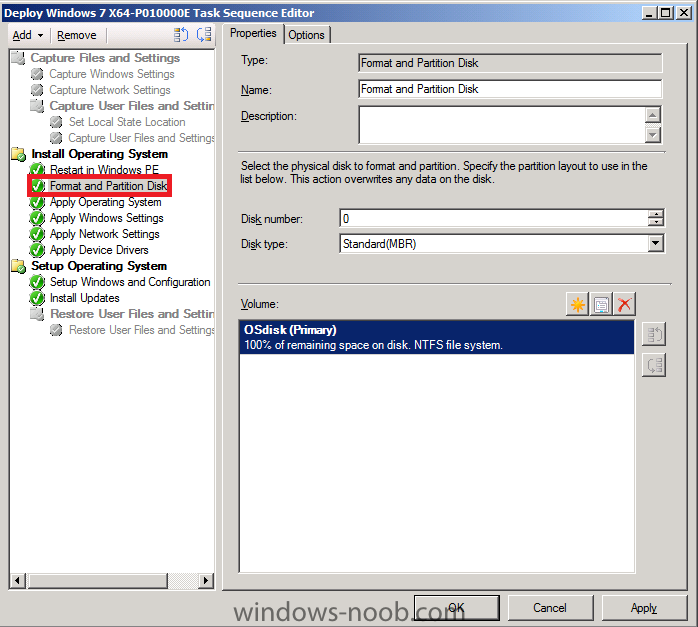
Task: Select the Restart in Windows PE step
Action: 104,170
